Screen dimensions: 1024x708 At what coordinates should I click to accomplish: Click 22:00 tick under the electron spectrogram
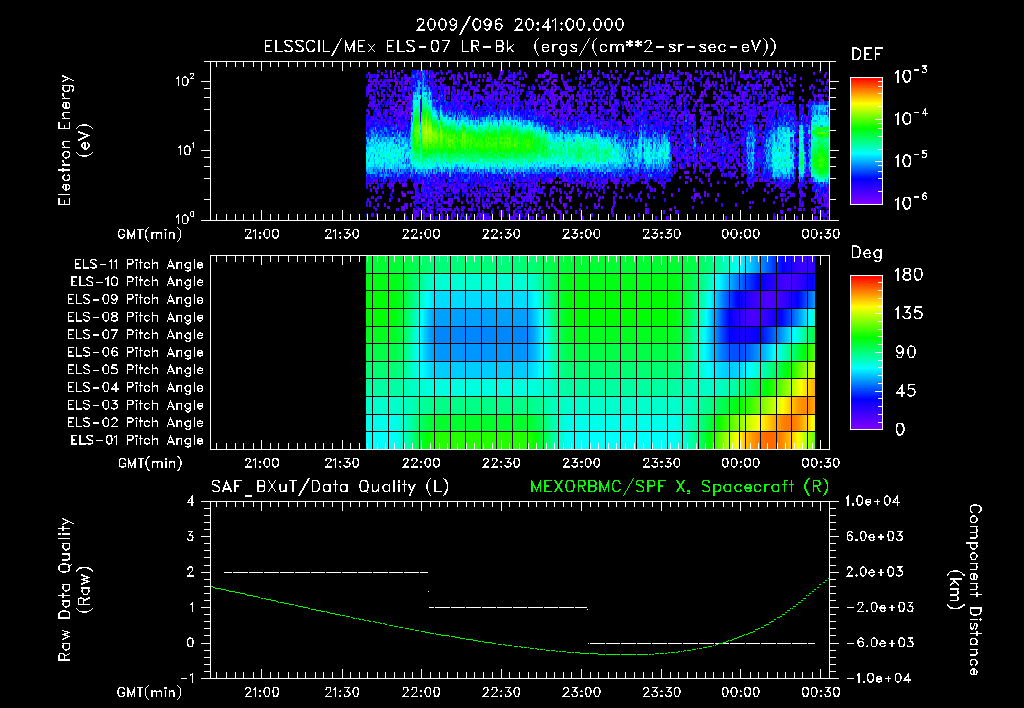[421, 234]
